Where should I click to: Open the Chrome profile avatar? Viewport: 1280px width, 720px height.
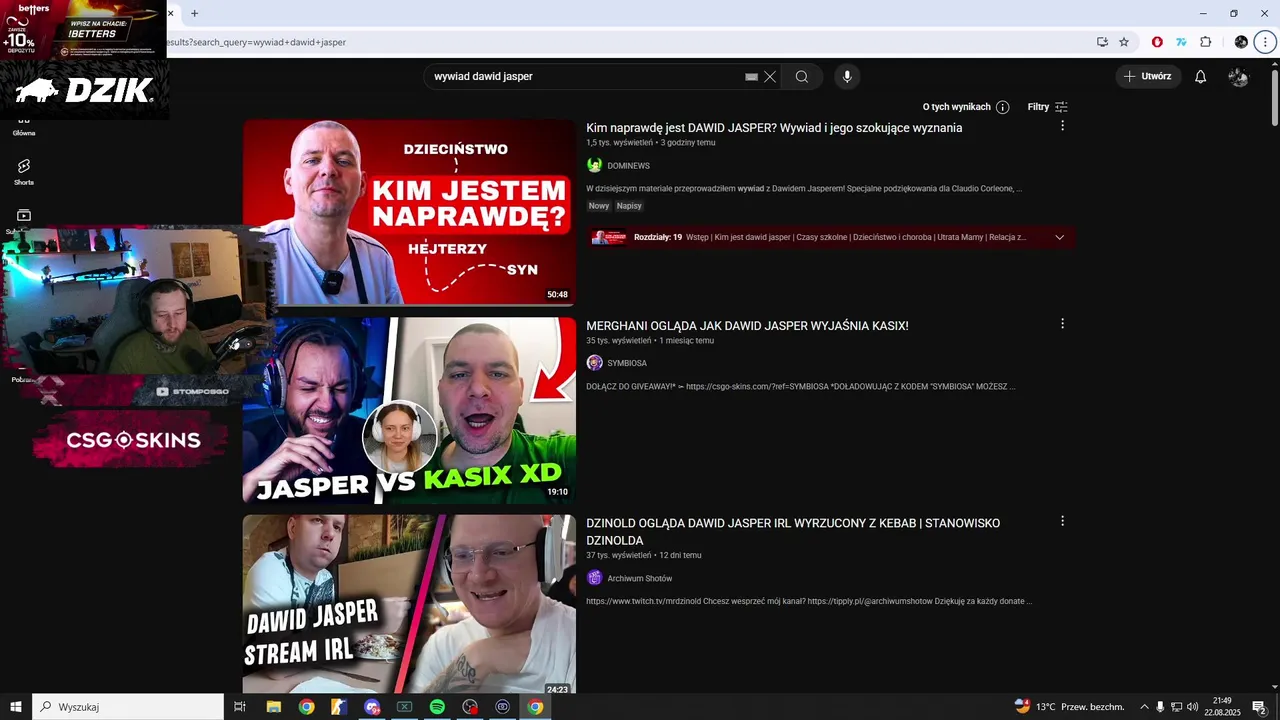pyautogui.click(x=1241, y=42)
